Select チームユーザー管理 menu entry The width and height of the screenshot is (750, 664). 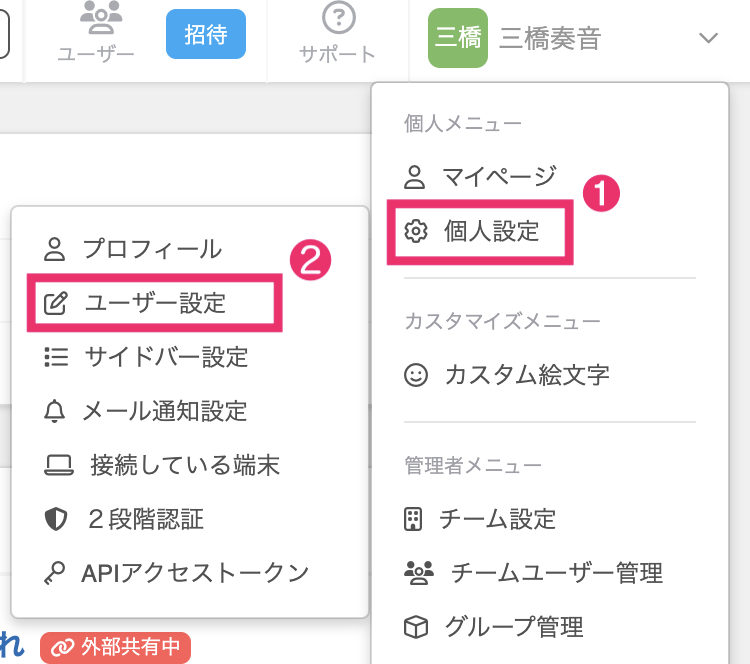[555, 573]
